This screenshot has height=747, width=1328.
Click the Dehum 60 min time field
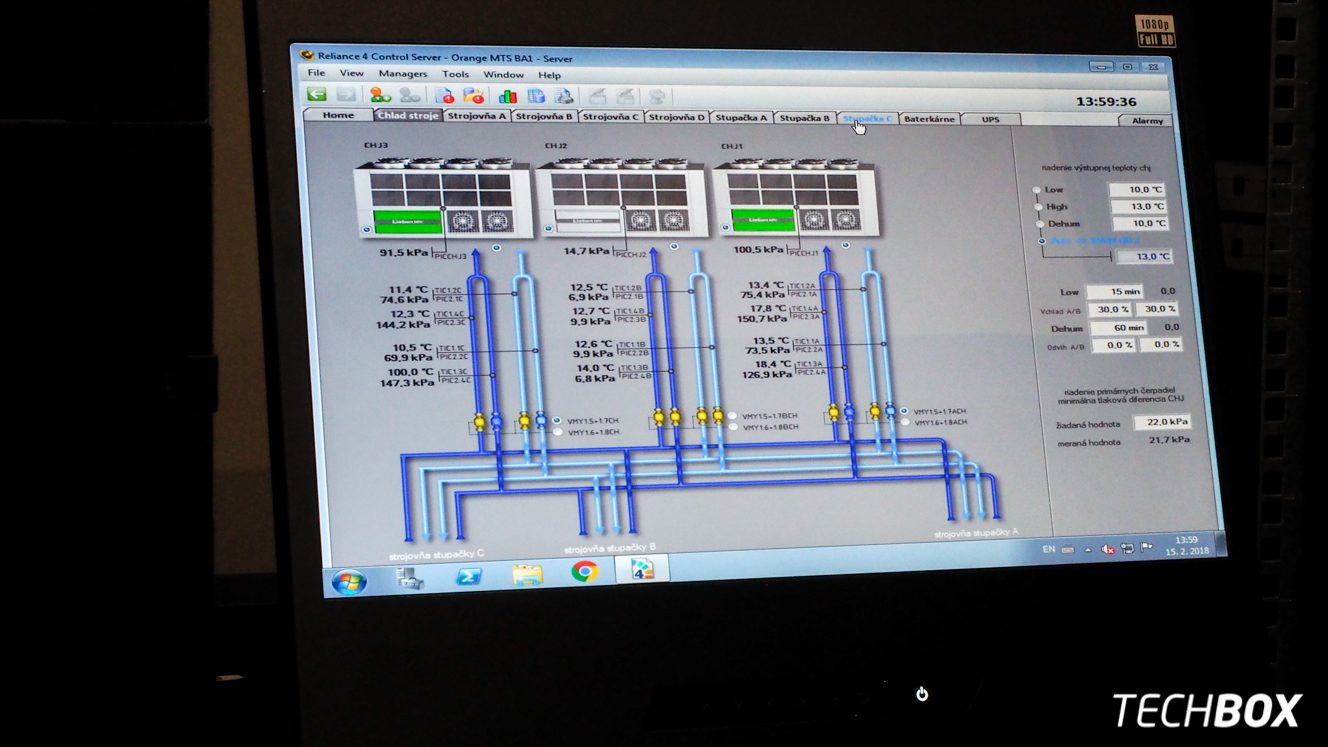click(1120, 327)
